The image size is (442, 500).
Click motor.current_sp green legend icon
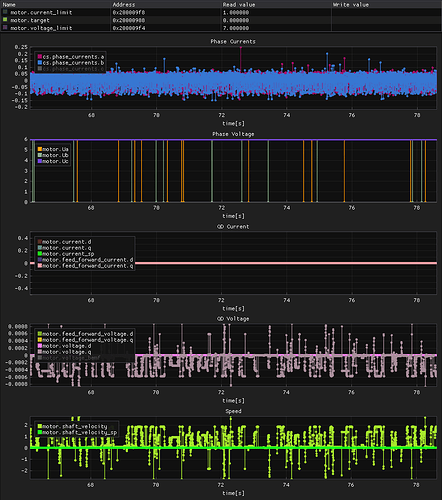40,254
